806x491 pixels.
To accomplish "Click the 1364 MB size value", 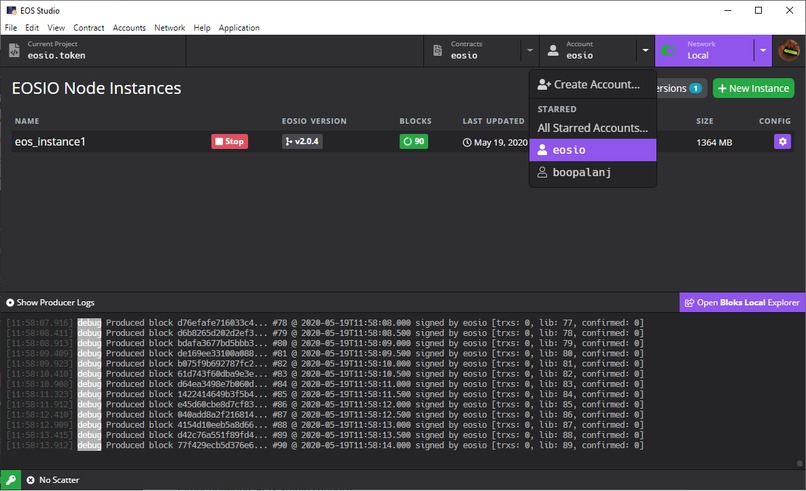I will (714, 142).
